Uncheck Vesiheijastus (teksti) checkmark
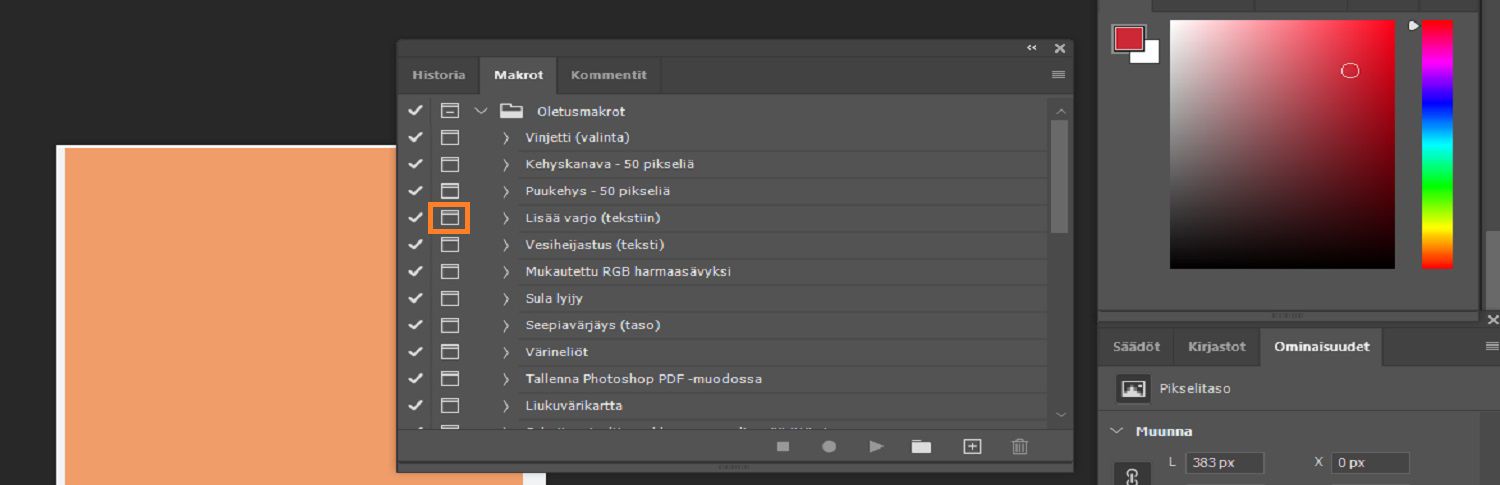Viewport: 1500px width, 485px height. coord(415,245)
